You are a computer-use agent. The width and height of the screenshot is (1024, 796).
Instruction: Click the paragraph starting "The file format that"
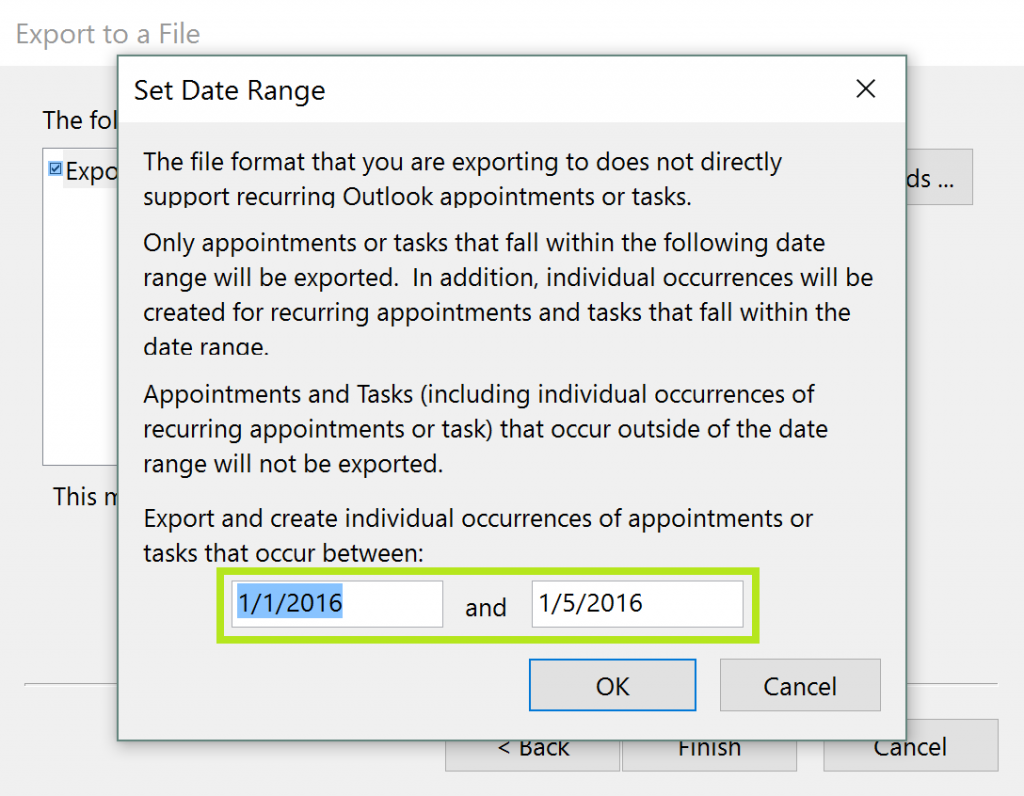[462, 178]
